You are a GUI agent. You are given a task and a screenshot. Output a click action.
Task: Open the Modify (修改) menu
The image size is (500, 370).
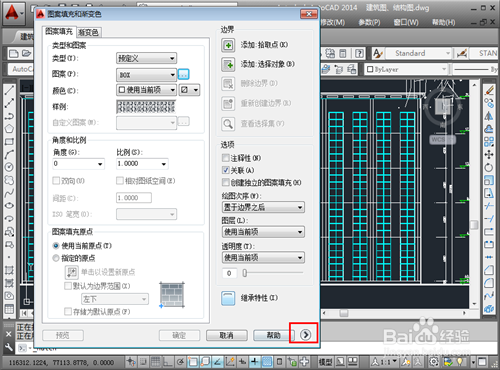332,22
